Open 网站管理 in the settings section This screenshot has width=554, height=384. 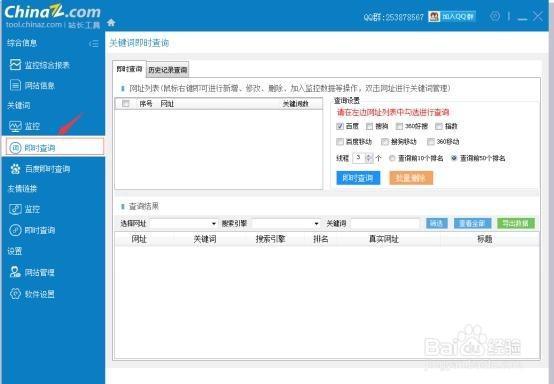click(32, 272)
